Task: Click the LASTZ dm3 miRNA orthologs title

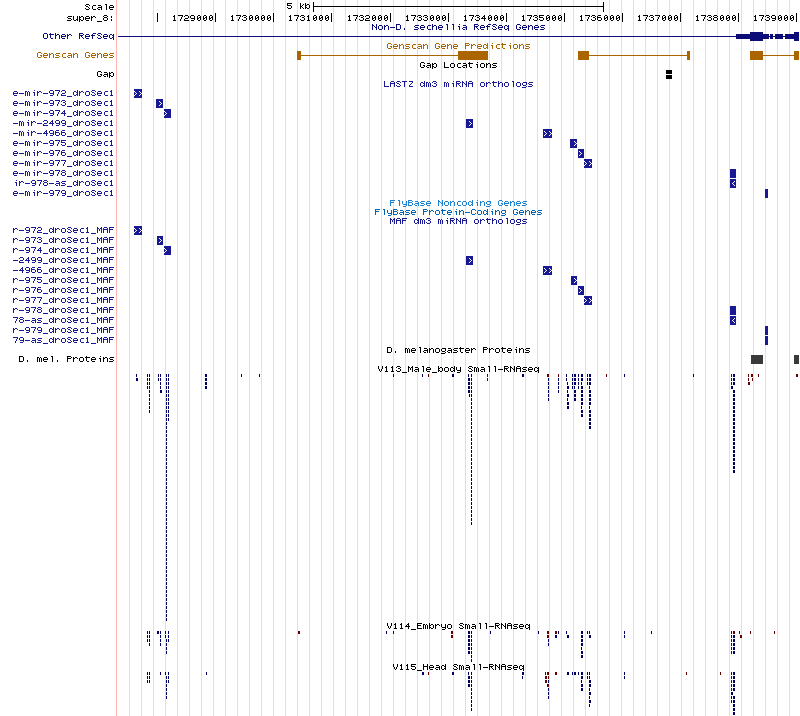Action: point(458,84)
